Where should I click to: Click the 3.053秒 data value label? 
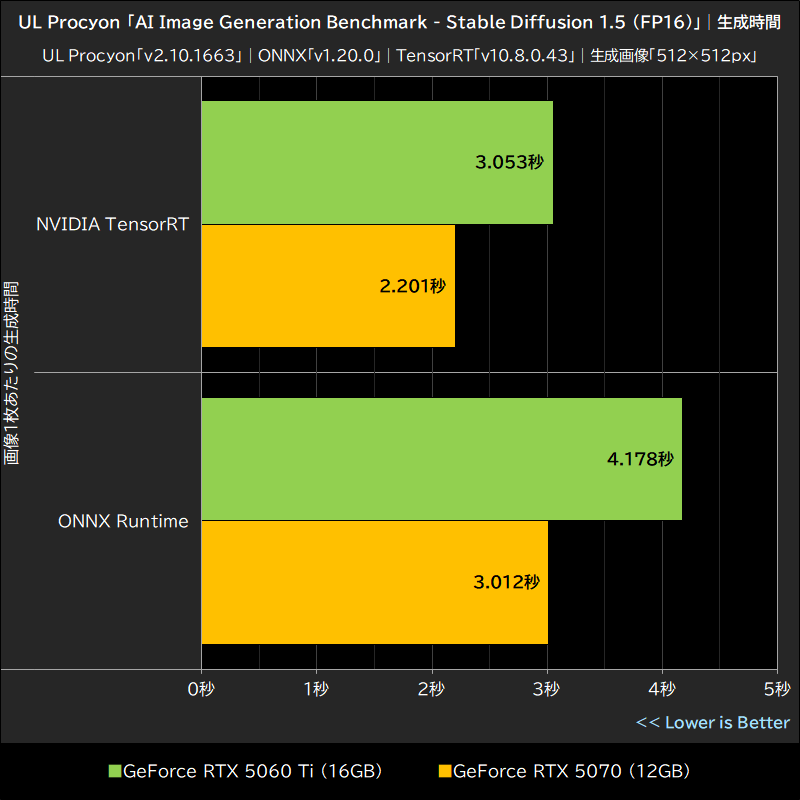511,160
